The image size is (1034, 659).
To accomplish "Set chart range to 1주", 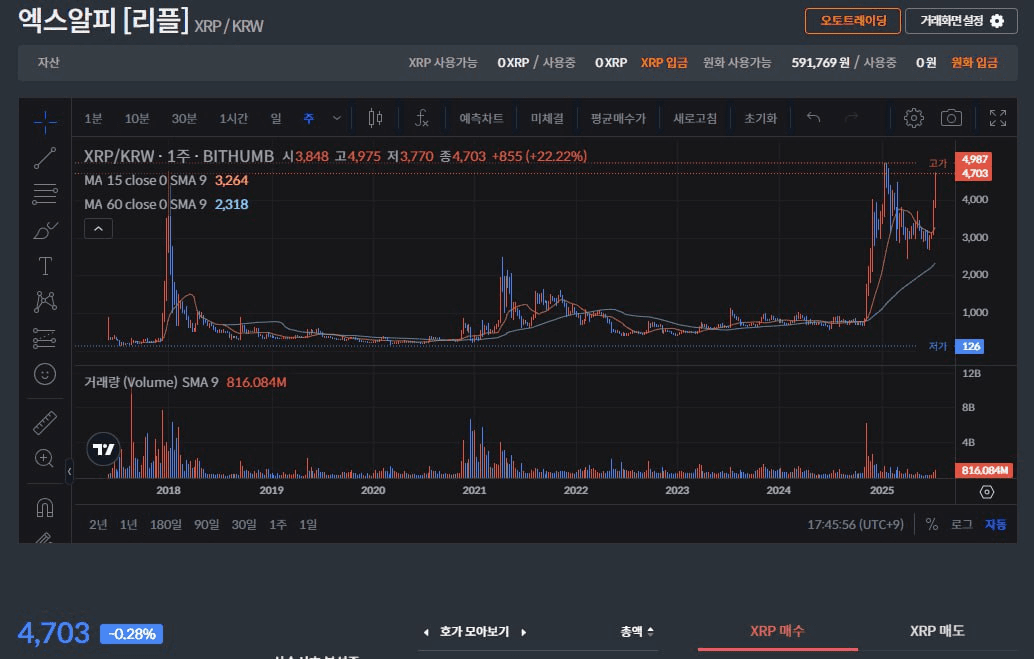I will point(278,524).
